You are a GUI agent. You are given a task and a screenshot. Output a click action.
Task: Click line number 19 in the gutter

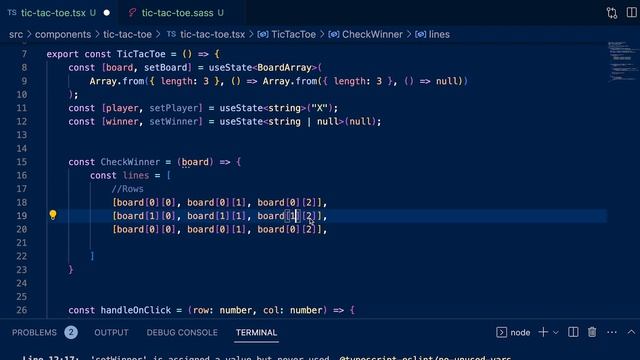point(22,216)
